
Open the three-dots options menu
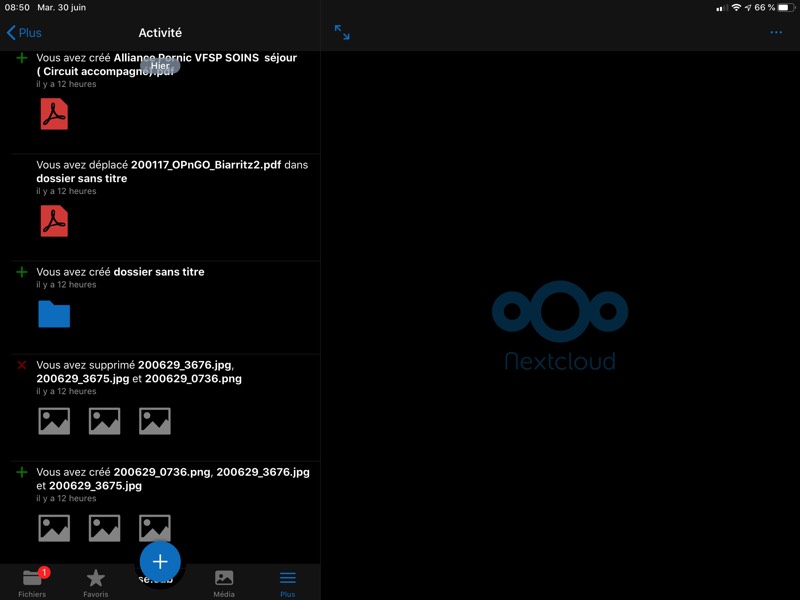click(776, 33)
